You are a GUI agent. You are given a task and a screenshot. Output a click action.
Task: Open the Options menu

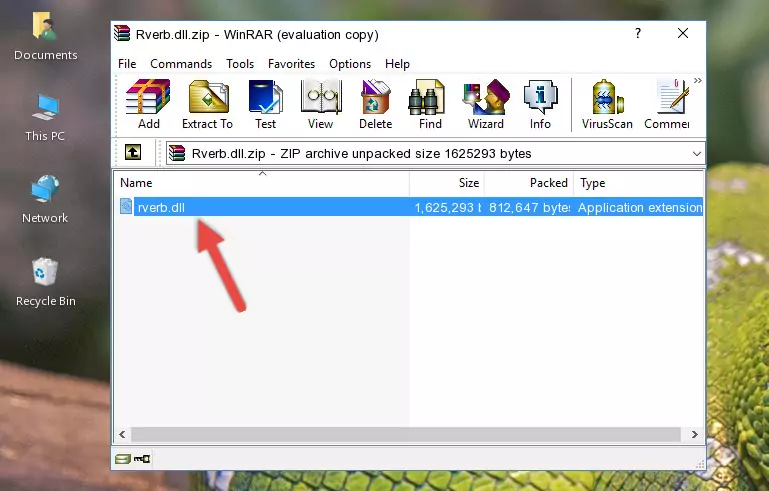350,64
